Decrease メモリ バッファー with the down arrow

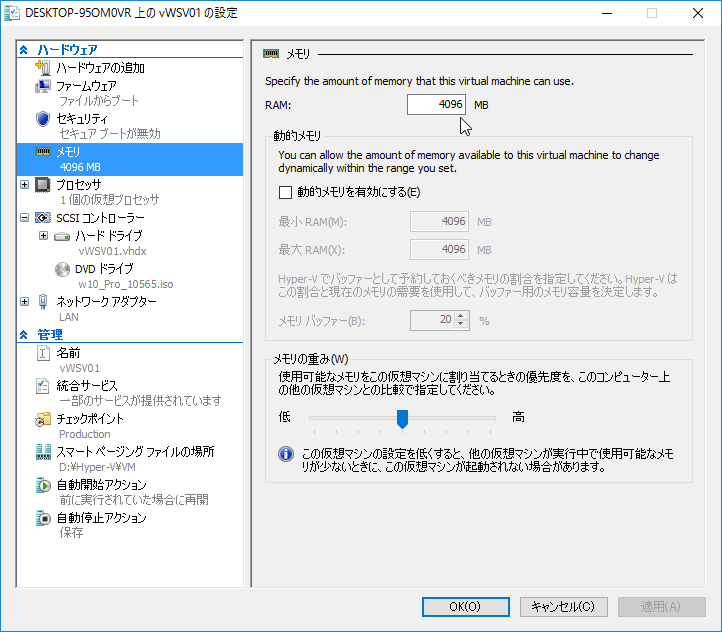(x=461, y=324)
